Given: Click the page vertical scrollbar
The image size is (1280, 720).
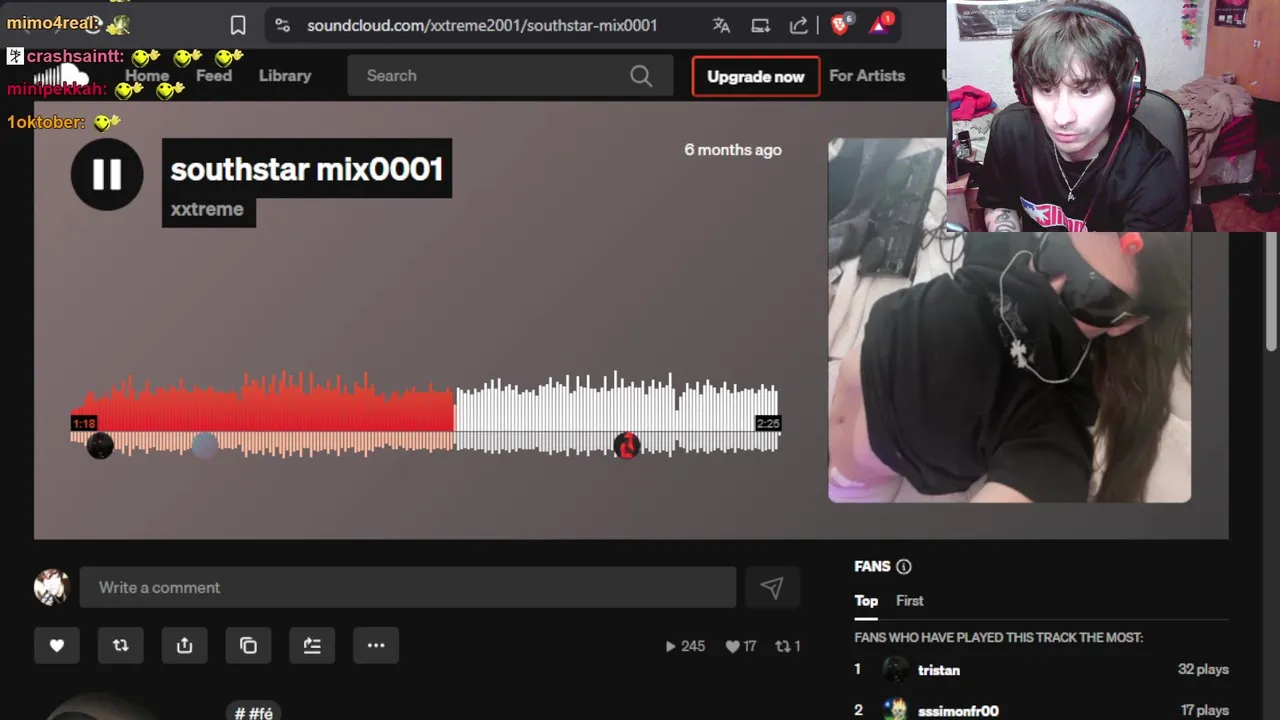Looking at the screenshot, I should point(1271,290).
